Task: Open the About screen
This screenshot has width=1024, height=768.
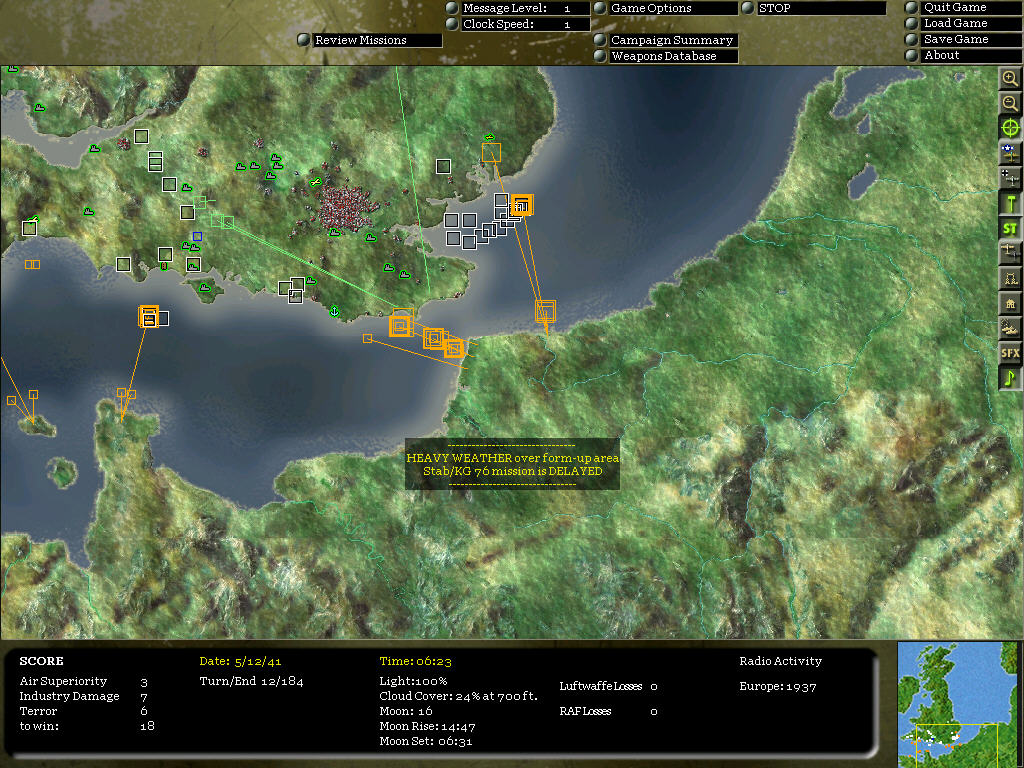Action: tap(971, 56)
